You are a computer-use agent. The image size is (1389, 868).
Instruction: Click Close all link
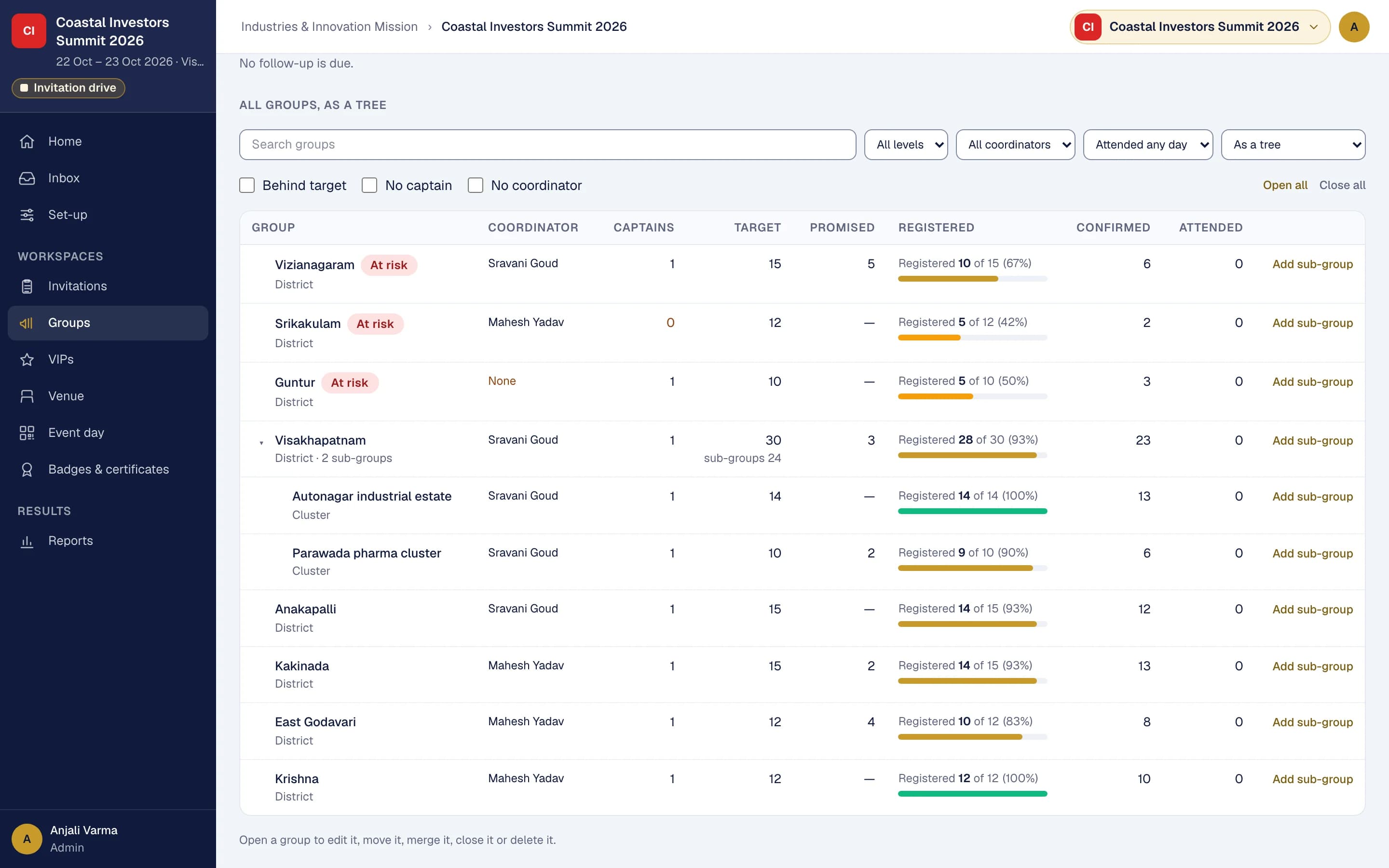click(x=1342, y=186)
